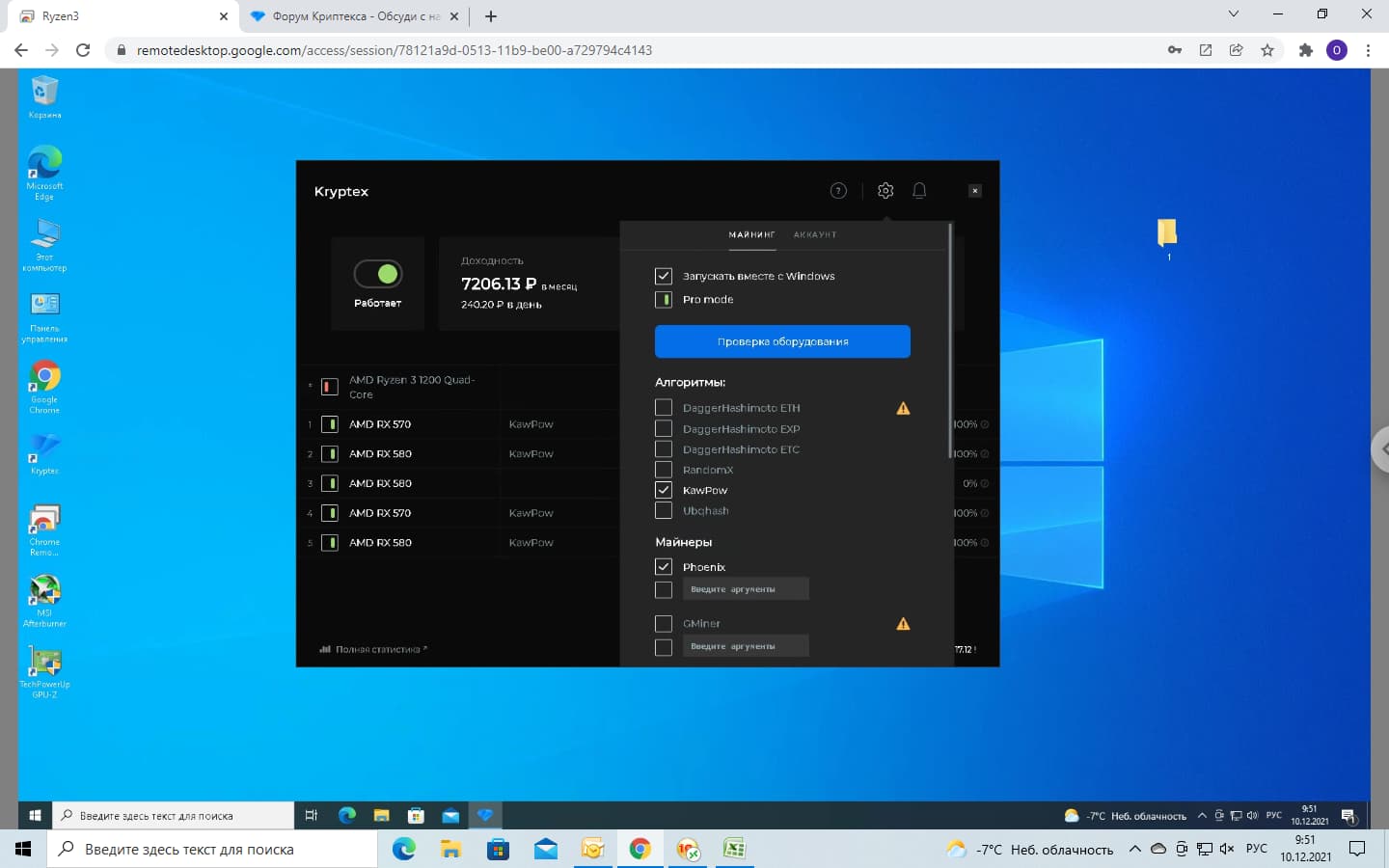Select the Microsoft Edge desktop shortcut

[x=44, y=174]
